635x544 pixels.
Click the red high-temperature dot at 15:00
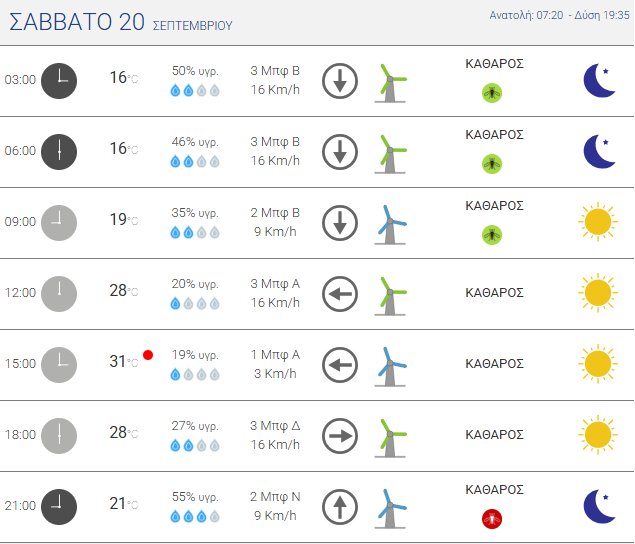(x=148, y=355)
